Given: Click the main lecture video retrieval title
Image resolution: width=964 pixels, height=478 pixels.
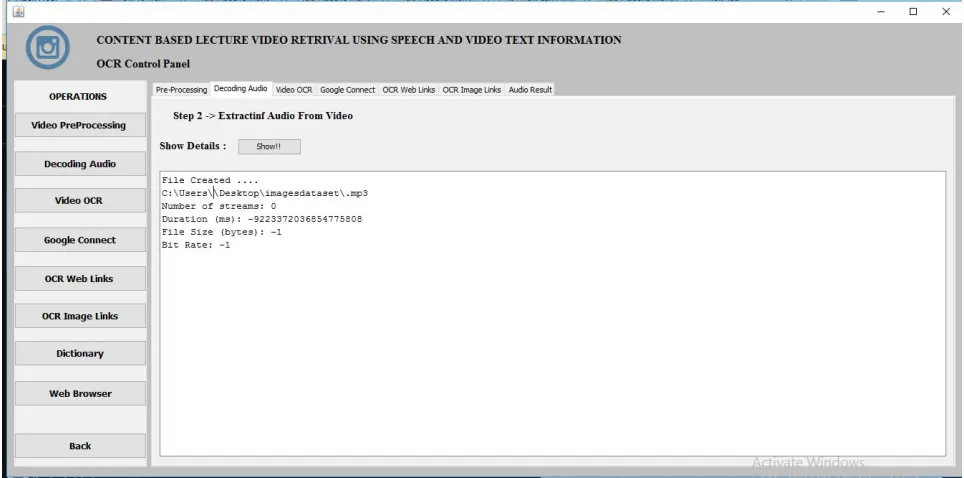Looking at the screenshot, I should [359, 40].
